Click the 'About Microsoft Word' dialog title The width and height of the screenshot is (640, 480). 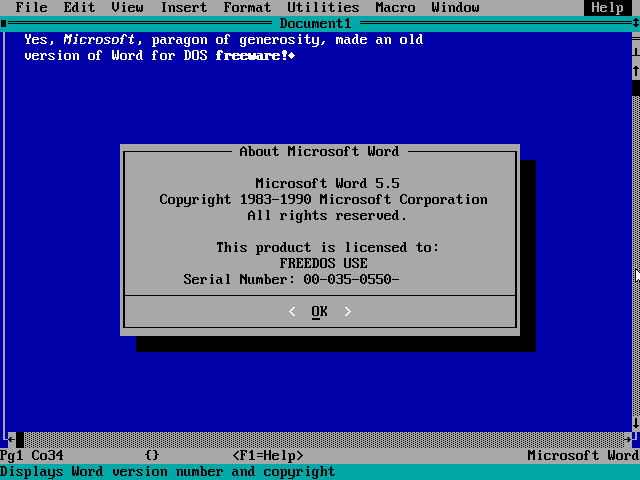[319, 151]
